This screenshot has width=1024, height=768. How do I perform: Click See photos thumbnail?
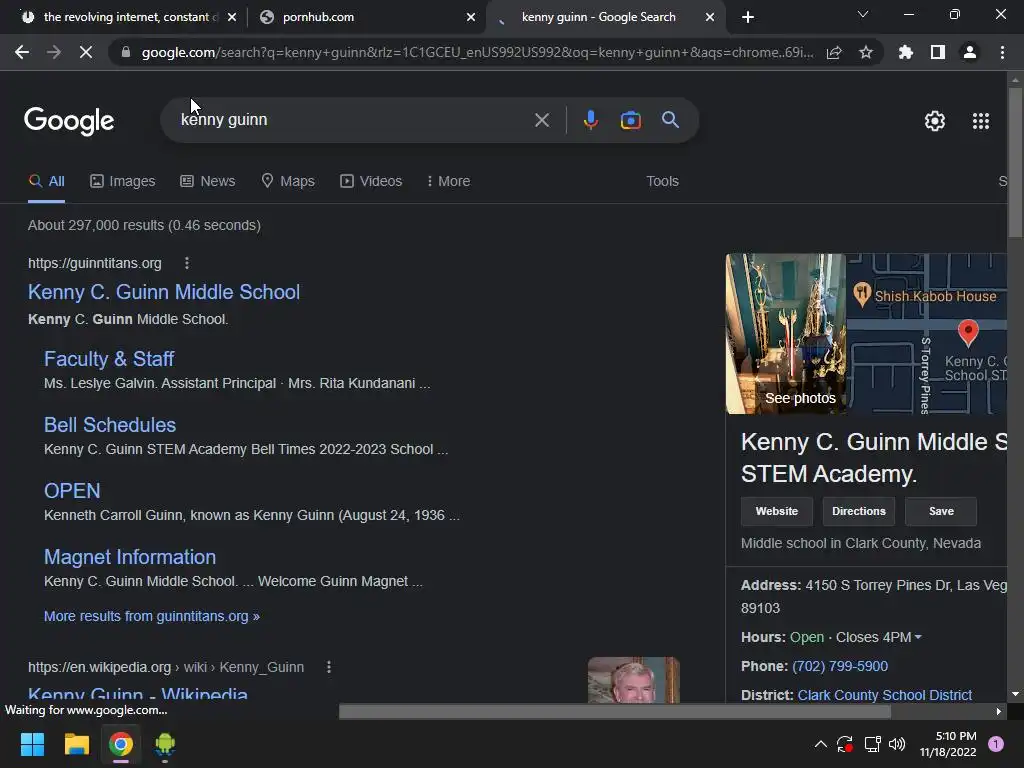[786, 334]
